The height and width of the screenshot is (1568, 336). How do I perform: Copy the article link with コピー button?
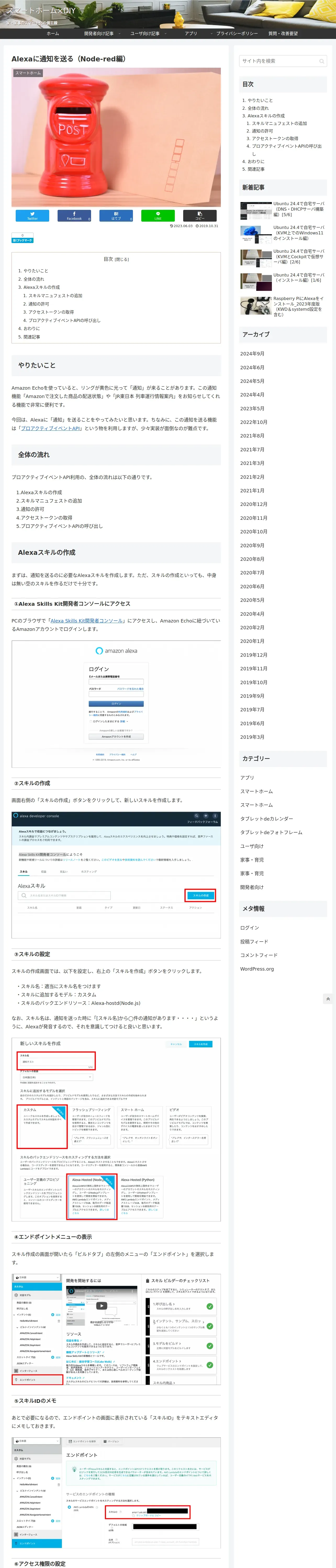[x=200, y=216]
